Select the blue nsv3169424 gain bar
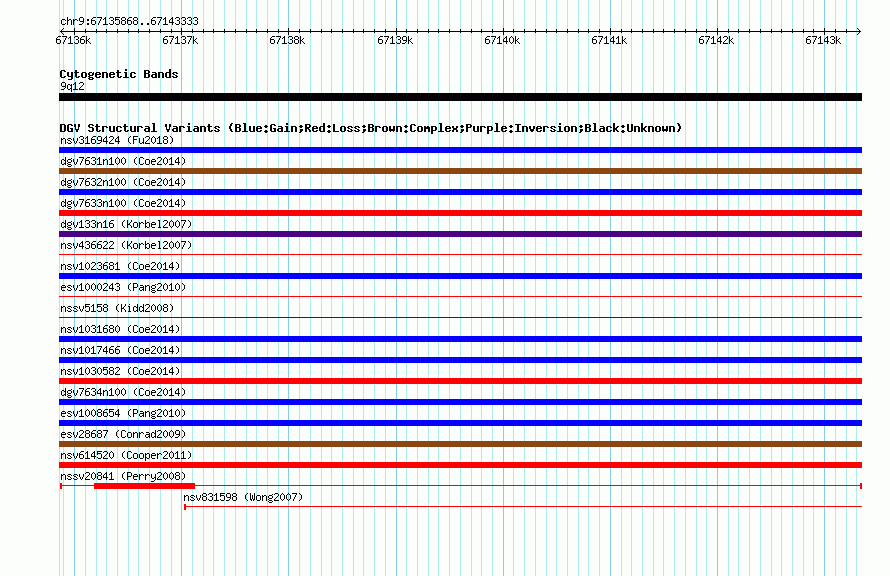This screenshot has height=576, width=890. (460, 150)
